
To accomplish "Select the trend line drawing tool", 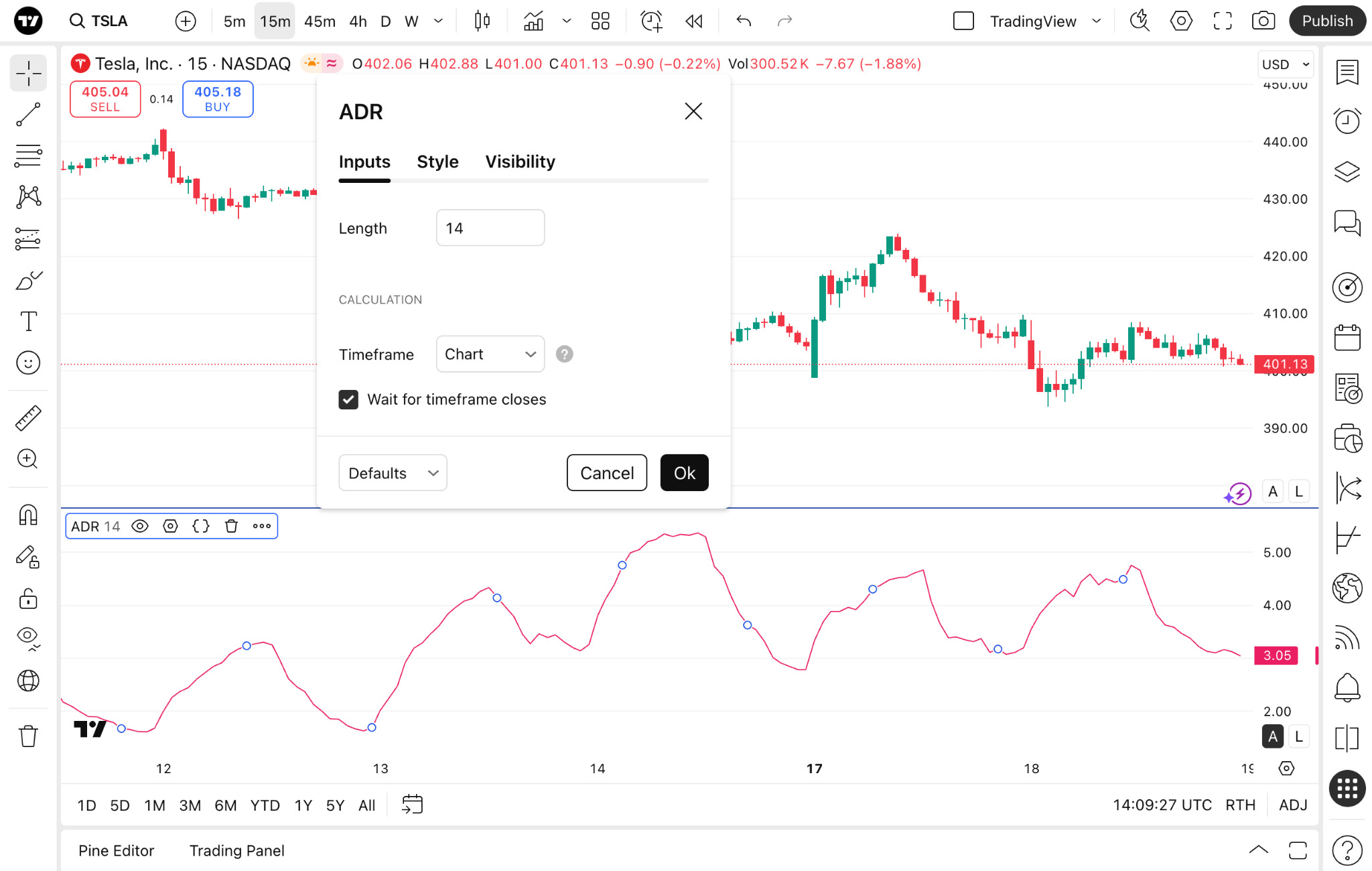I will pos(28,115).
